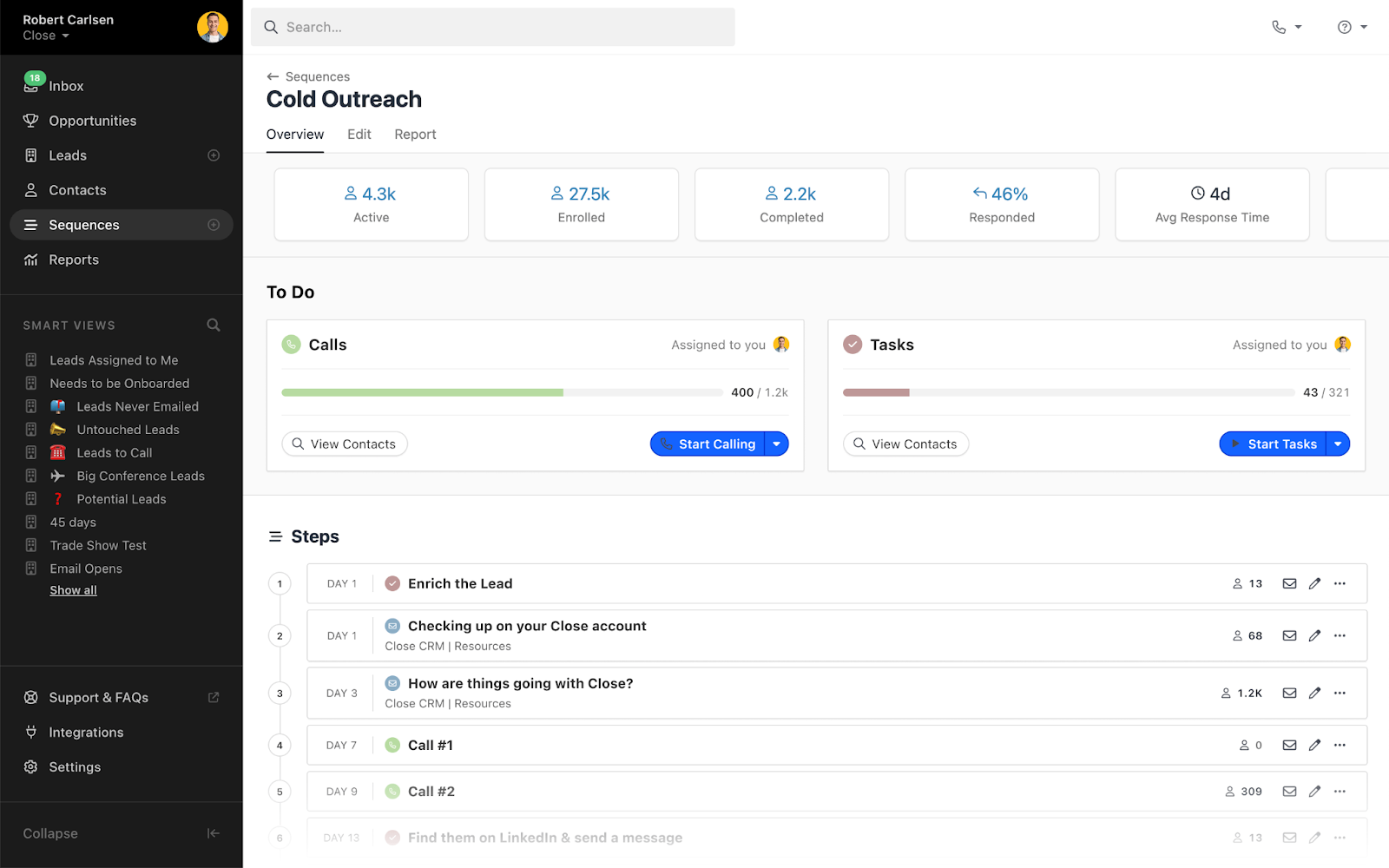The image size is (1389, 868).
Task: Open the Start Calling dropdown arrow
Action: click(777, 444)
